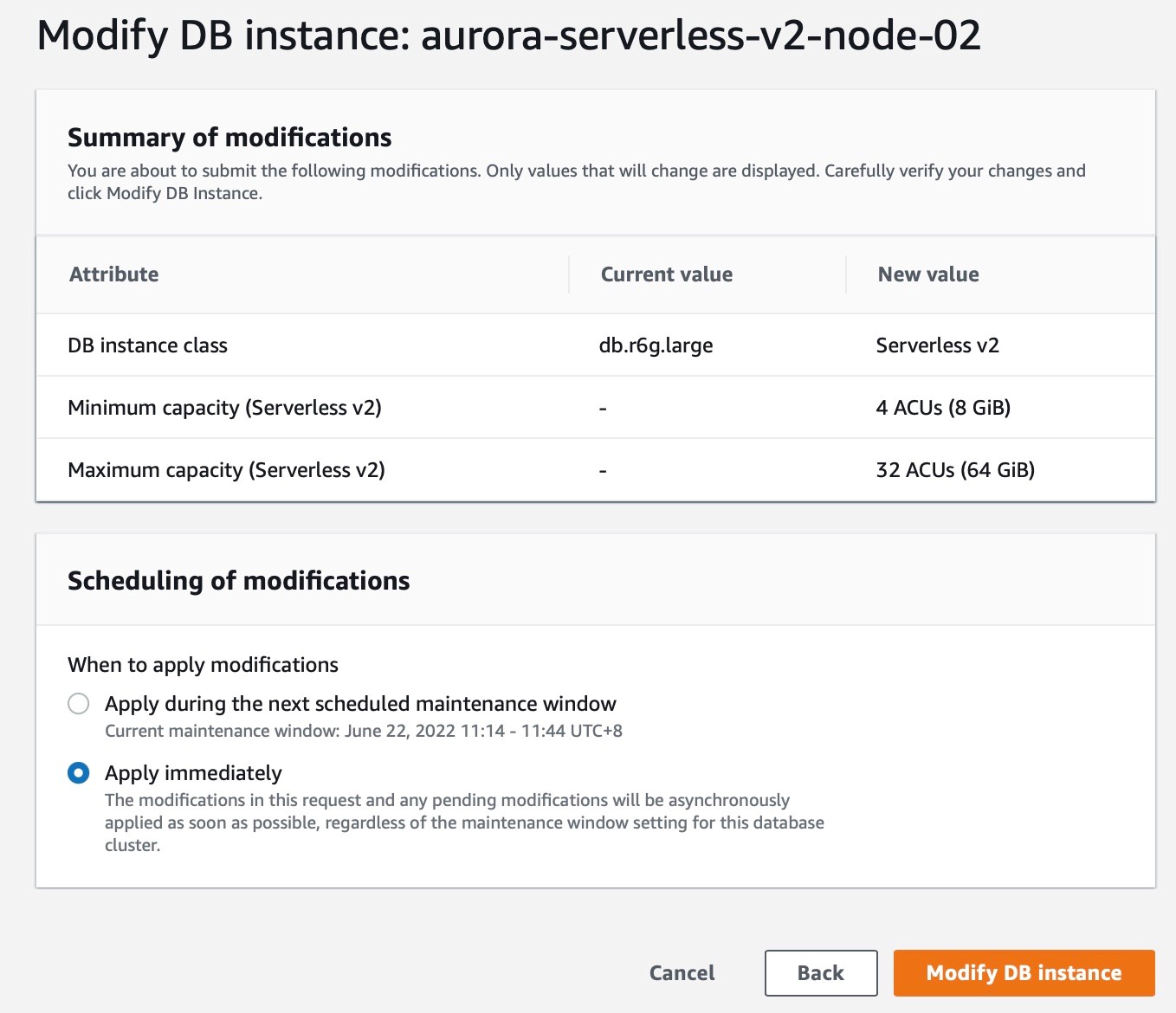Click the New value column header
Image resolution: width=1176 pixels, height=1013 pixels.
click(927, 274)
